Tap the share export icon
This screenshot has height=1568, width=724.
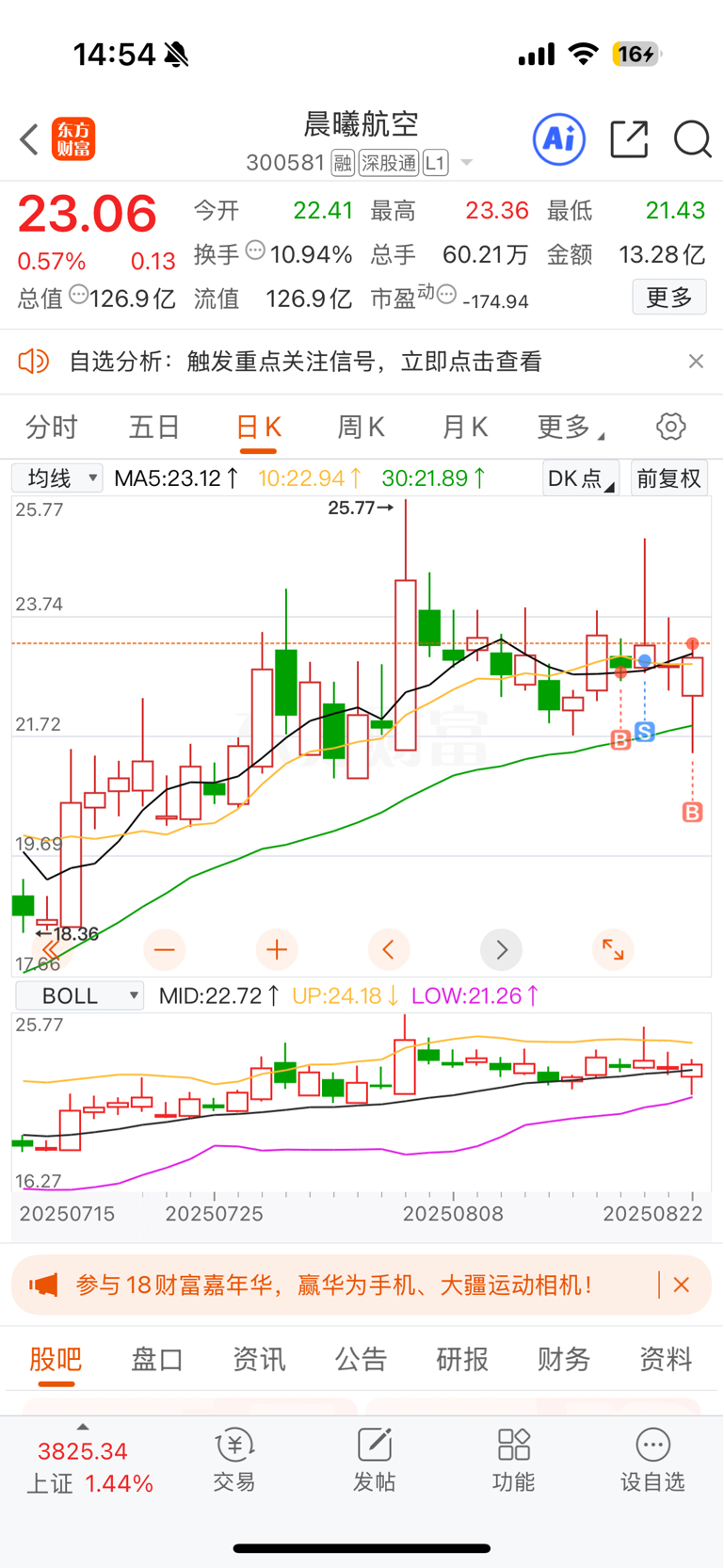point(629,139)
